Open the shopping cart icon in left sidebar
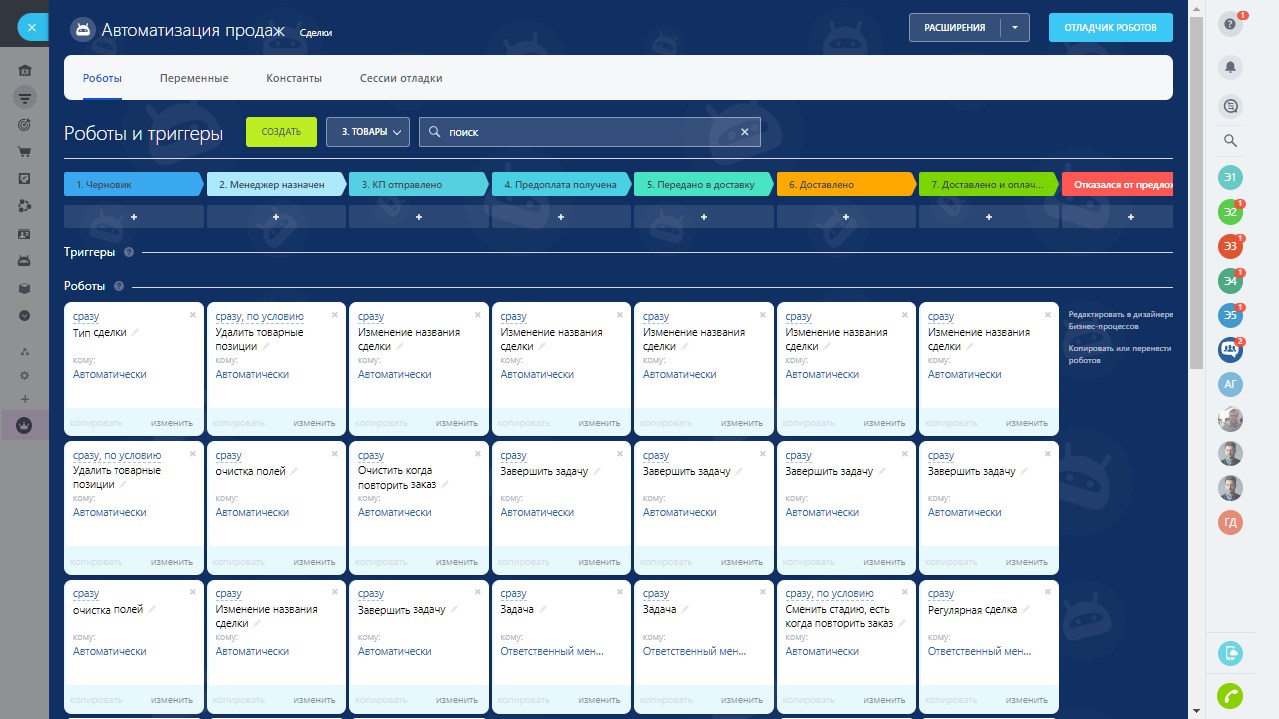Image resolution: width=1279 pixels, height=719 pixels. pyautogui.click(x=25, y=152)
